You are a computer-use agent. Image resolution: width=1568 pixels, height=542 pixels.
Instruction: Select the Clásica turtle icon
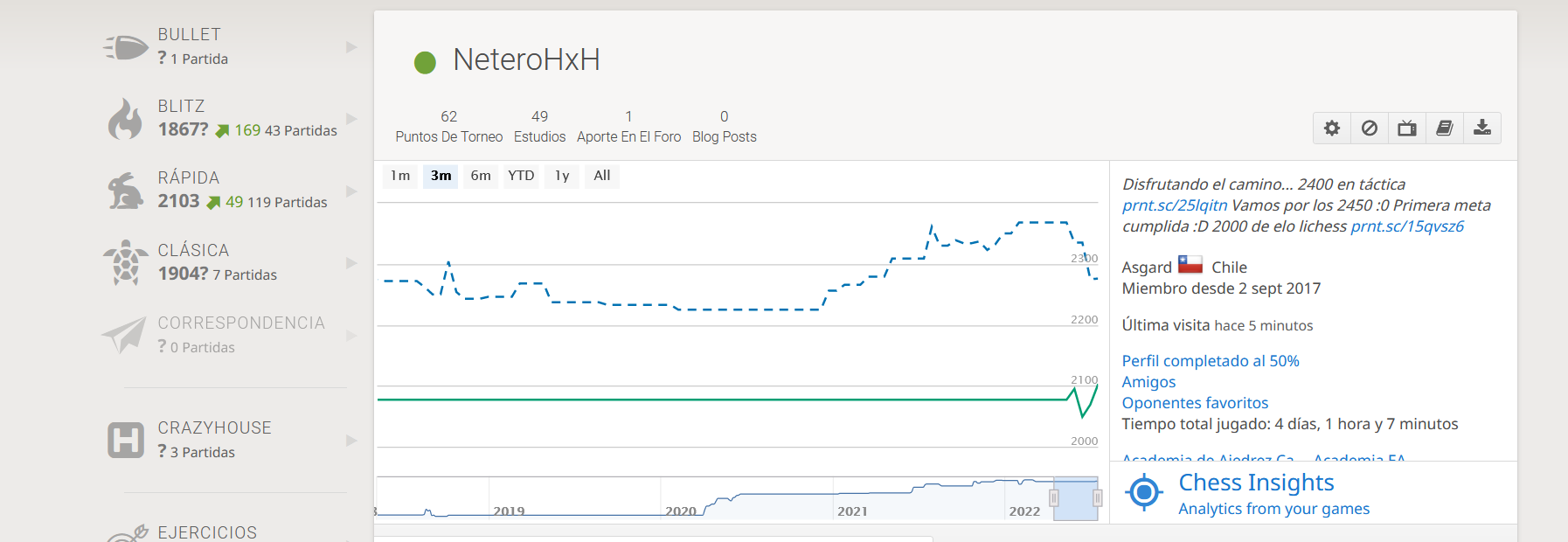click(125, 263)
